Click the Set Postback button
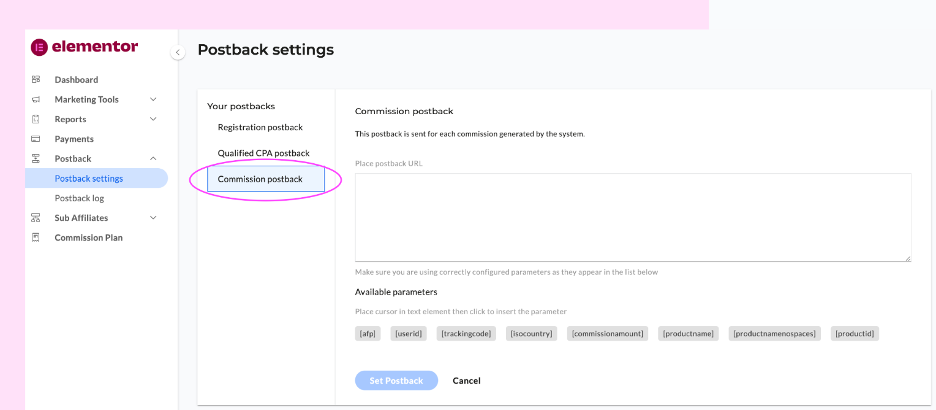The height and width of the screenshot is (410, 936). (396, 381)
